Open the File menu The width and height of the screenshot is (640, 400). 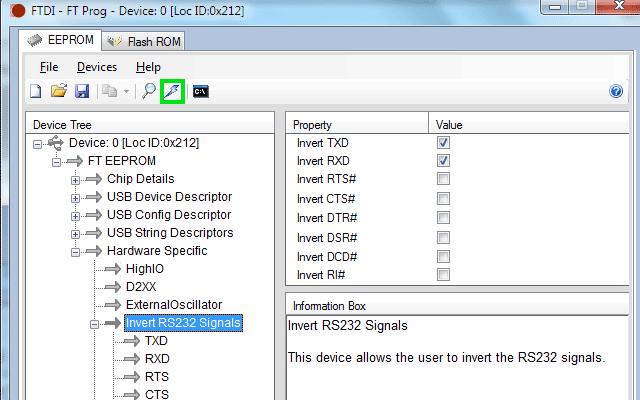pos(49,67)
